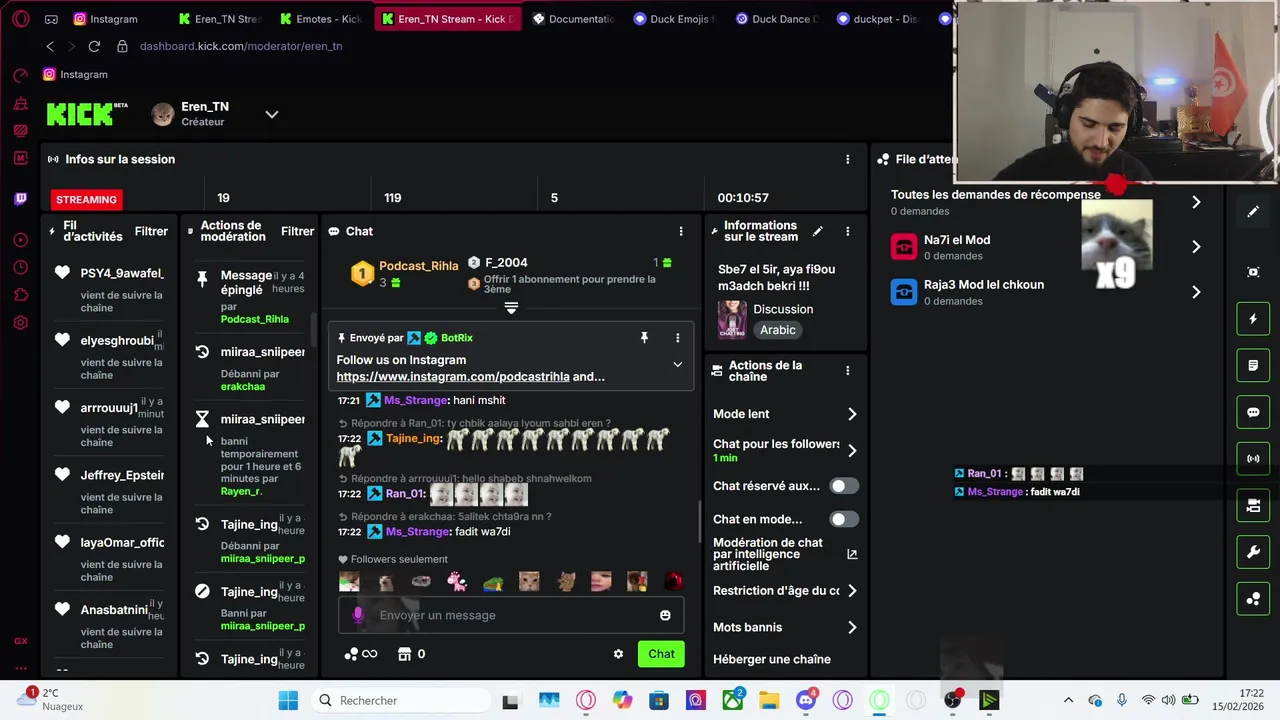The image size is (1280, 720).
Task: Open Opera sidebar settings gear
Action: [x=21, y=323]
